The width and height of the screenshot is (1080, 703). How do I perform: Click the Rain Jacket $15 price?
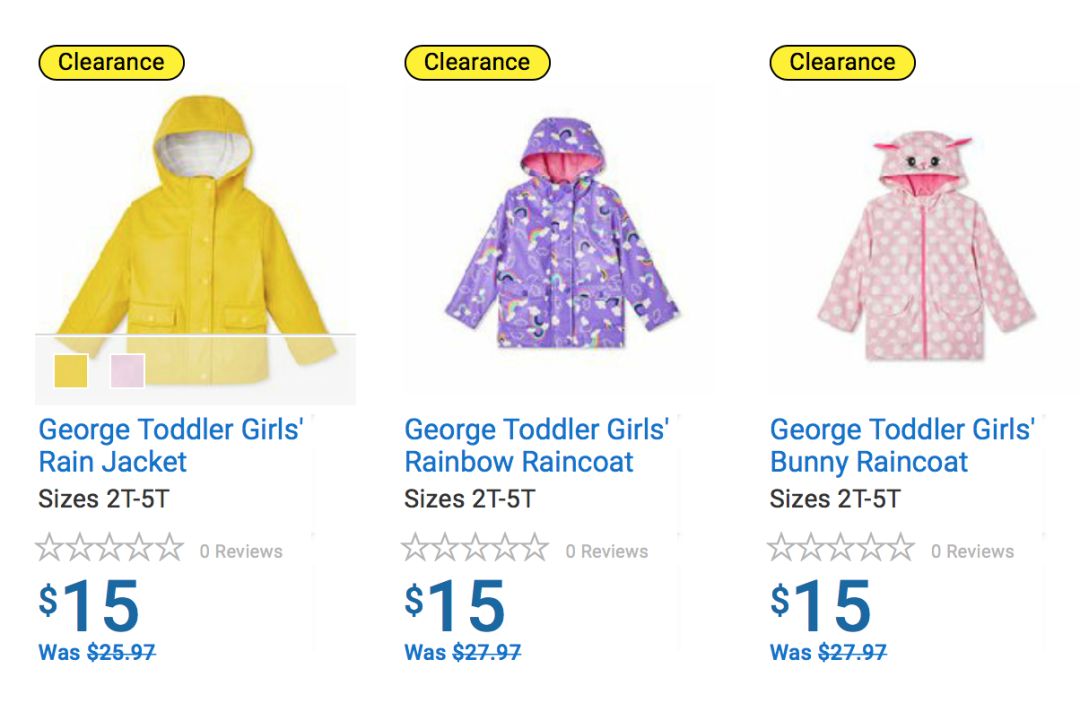point(89,606)
